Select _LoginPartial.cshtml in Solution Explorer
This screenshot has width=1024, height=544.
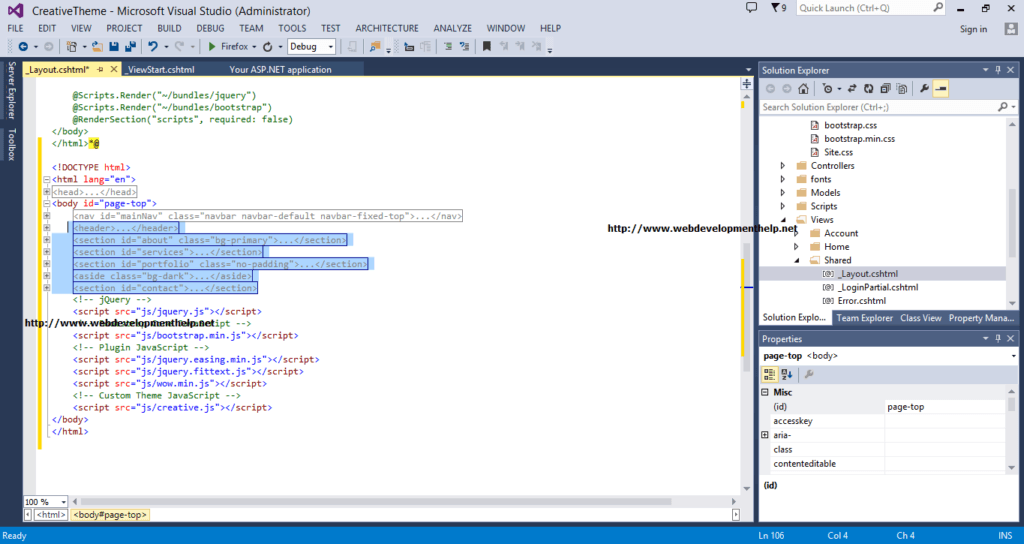(878, 287)
